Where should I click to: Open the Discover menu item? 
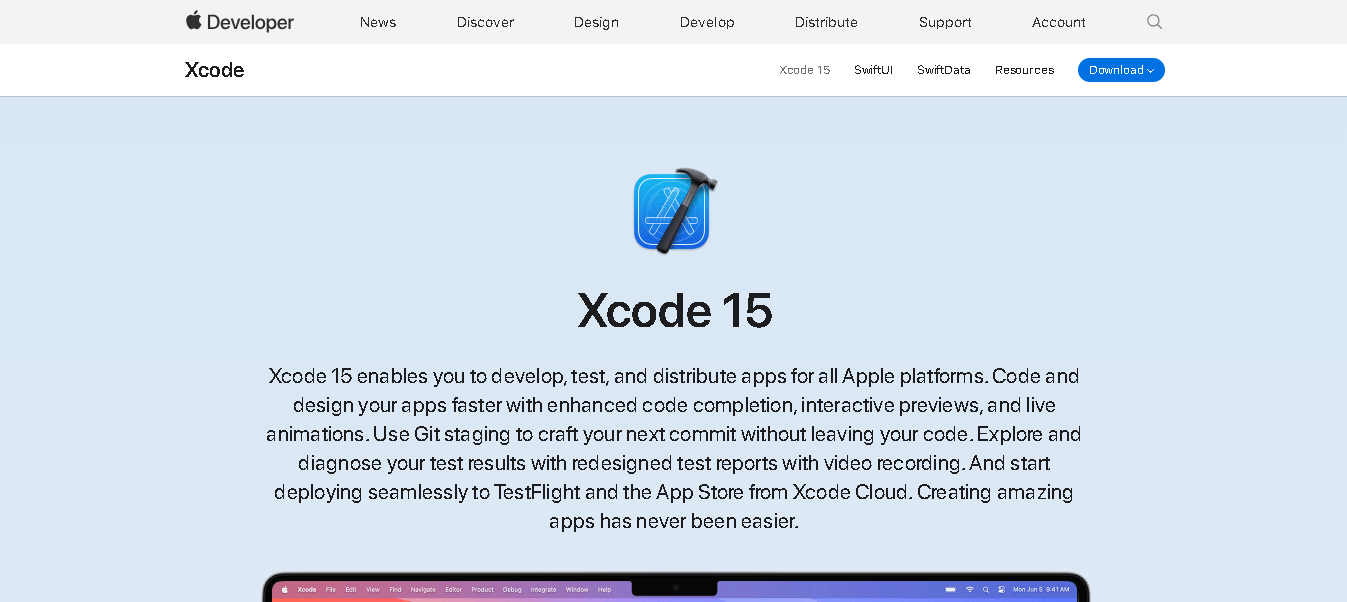(485, 22)
